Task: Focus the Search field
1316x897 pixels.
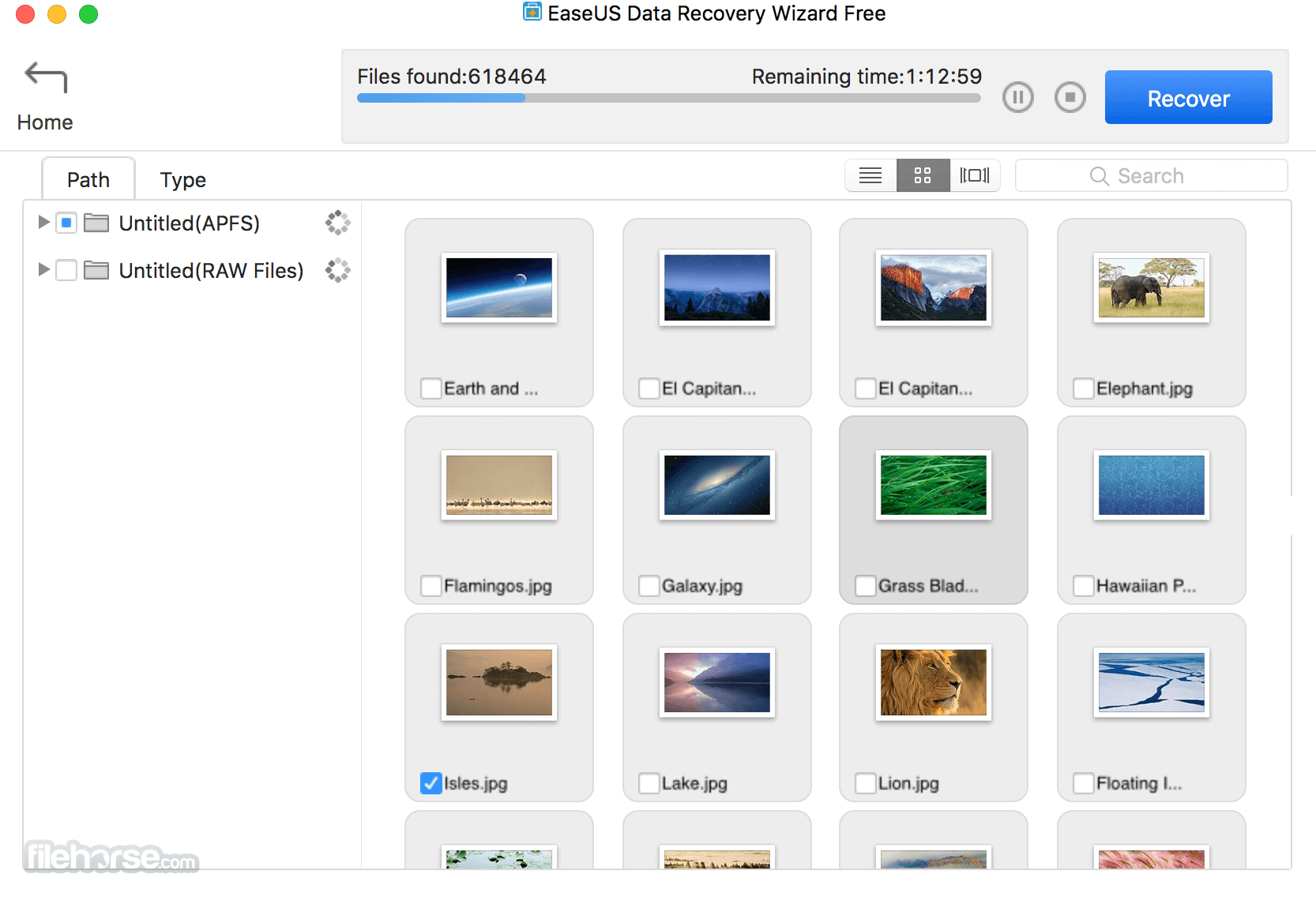Action: 1151,175
